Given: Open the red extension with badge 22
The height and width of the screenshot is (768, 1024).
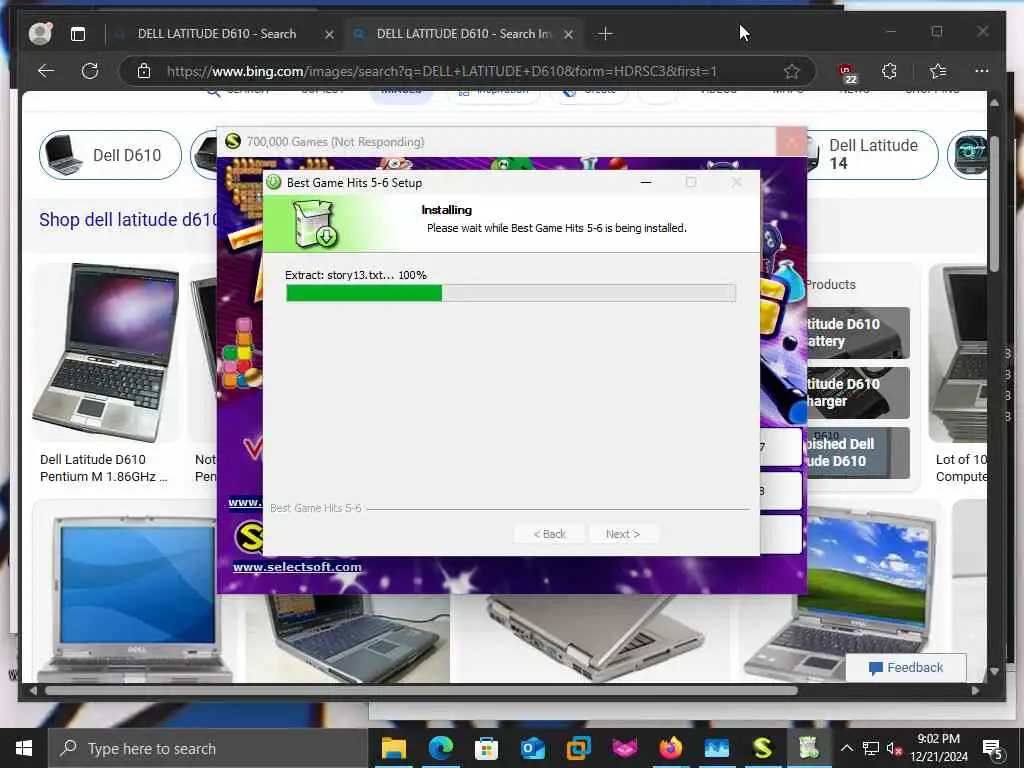Looking at the screenshot, I should click(x=847, y=72).
